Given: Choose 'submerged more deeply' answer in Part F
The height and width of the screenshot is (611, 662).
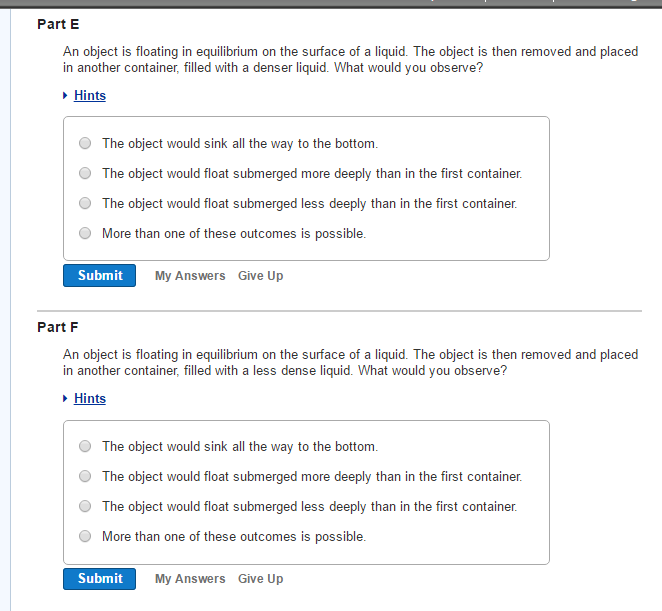Looking at the screenshot, I should pyautogui.click(x=85, y=476).
